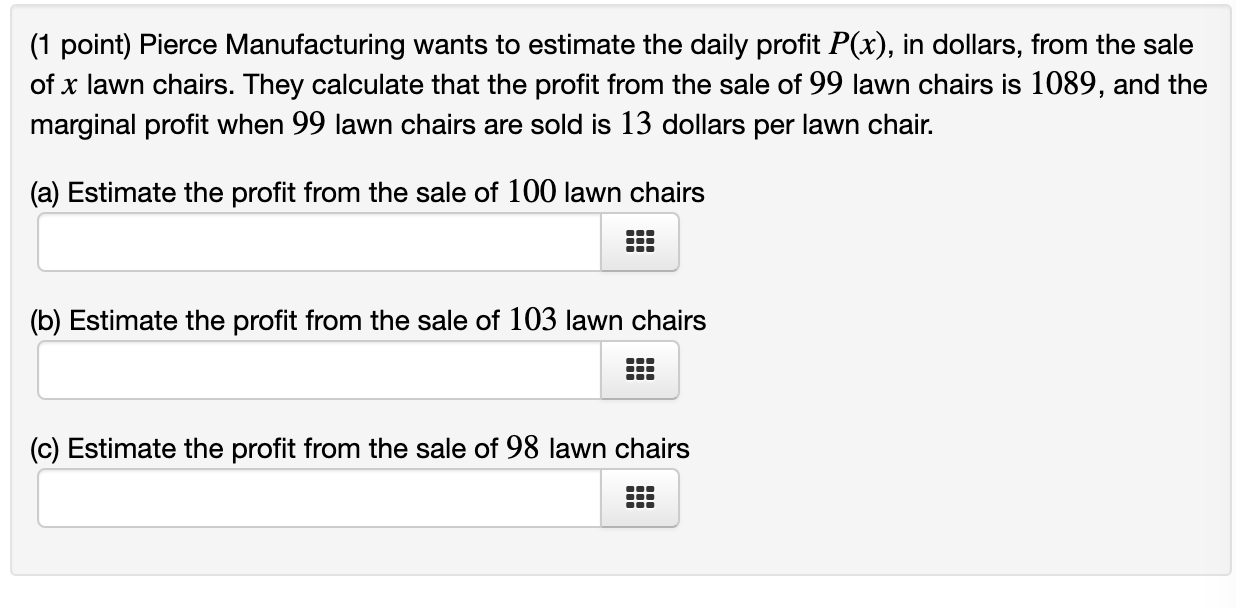Select the answer field for 100 lawn chairs estimate
Screen dimensions: 1236x608
tap(318, 242)
